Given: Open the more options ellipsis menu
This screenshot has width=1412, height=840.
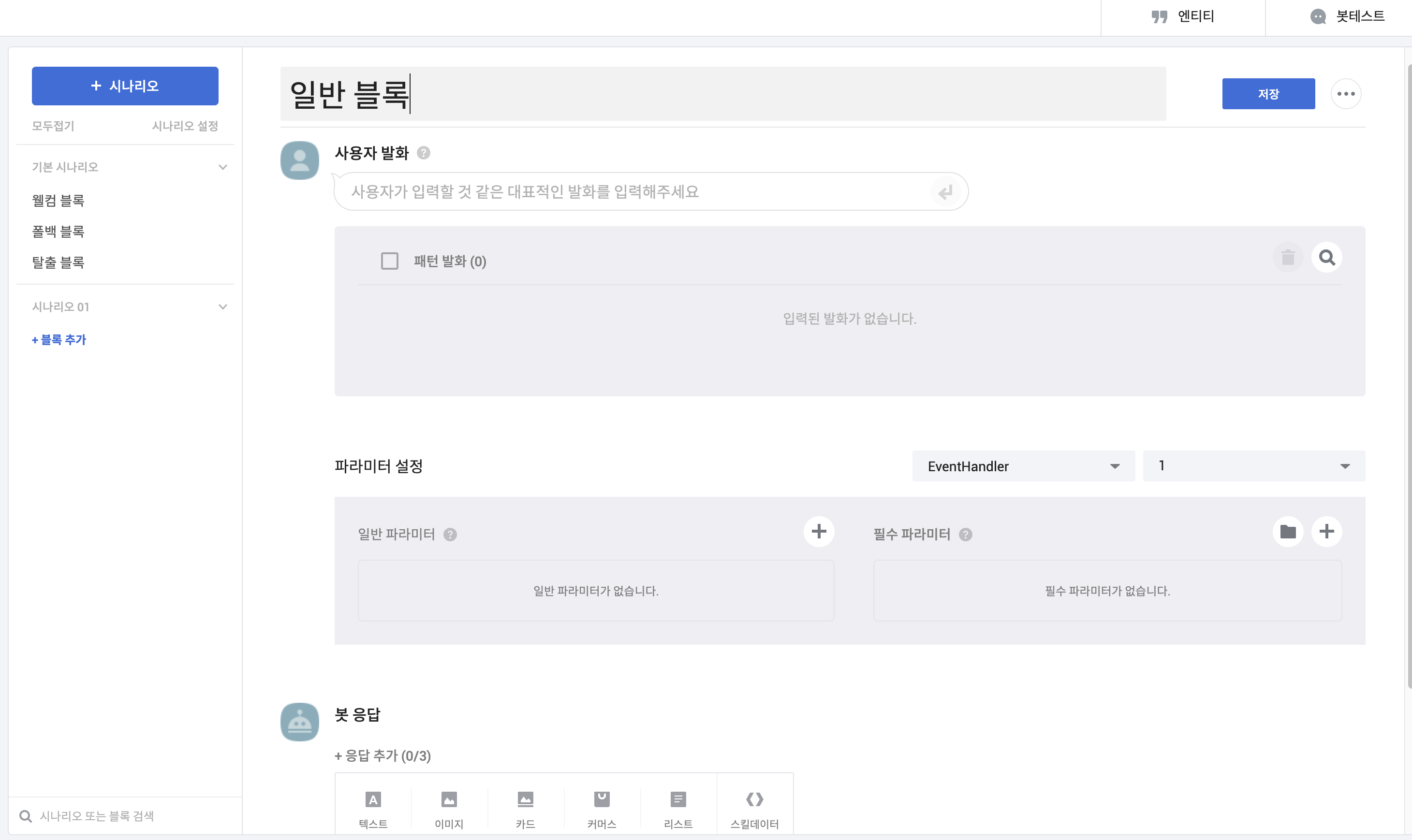Looking at the screenshot, I should 1346,94.
